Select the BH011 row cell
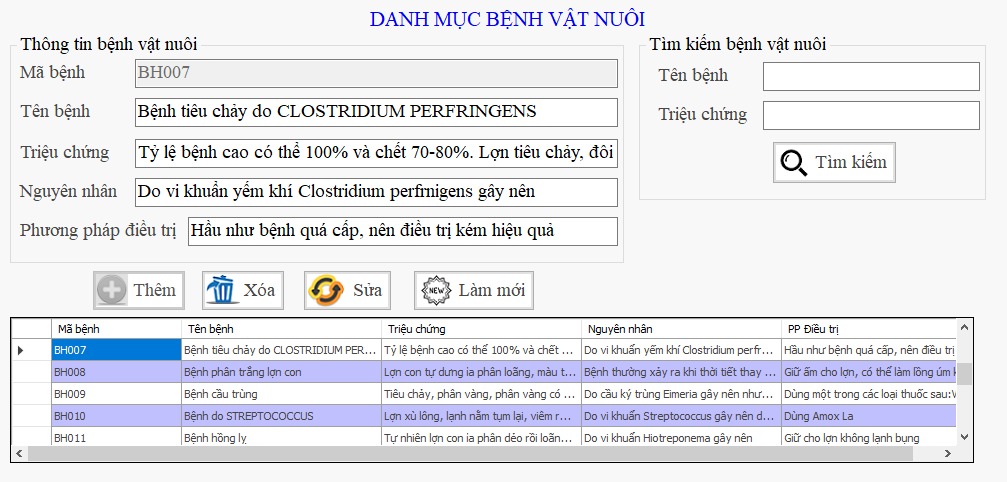The height and width of the screenshot is (482, 1007). pyautogui.click(x=116, y=437)
